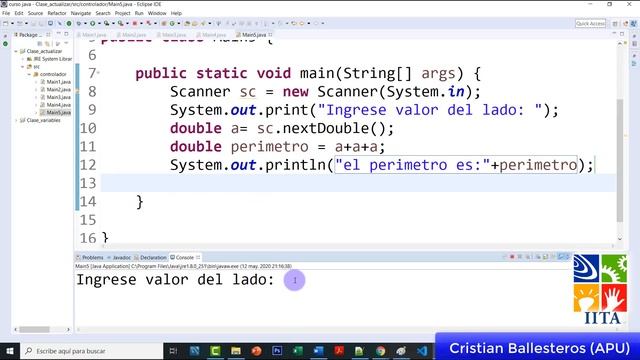Click the Debug toolbar icon

(x=78, y=23)
